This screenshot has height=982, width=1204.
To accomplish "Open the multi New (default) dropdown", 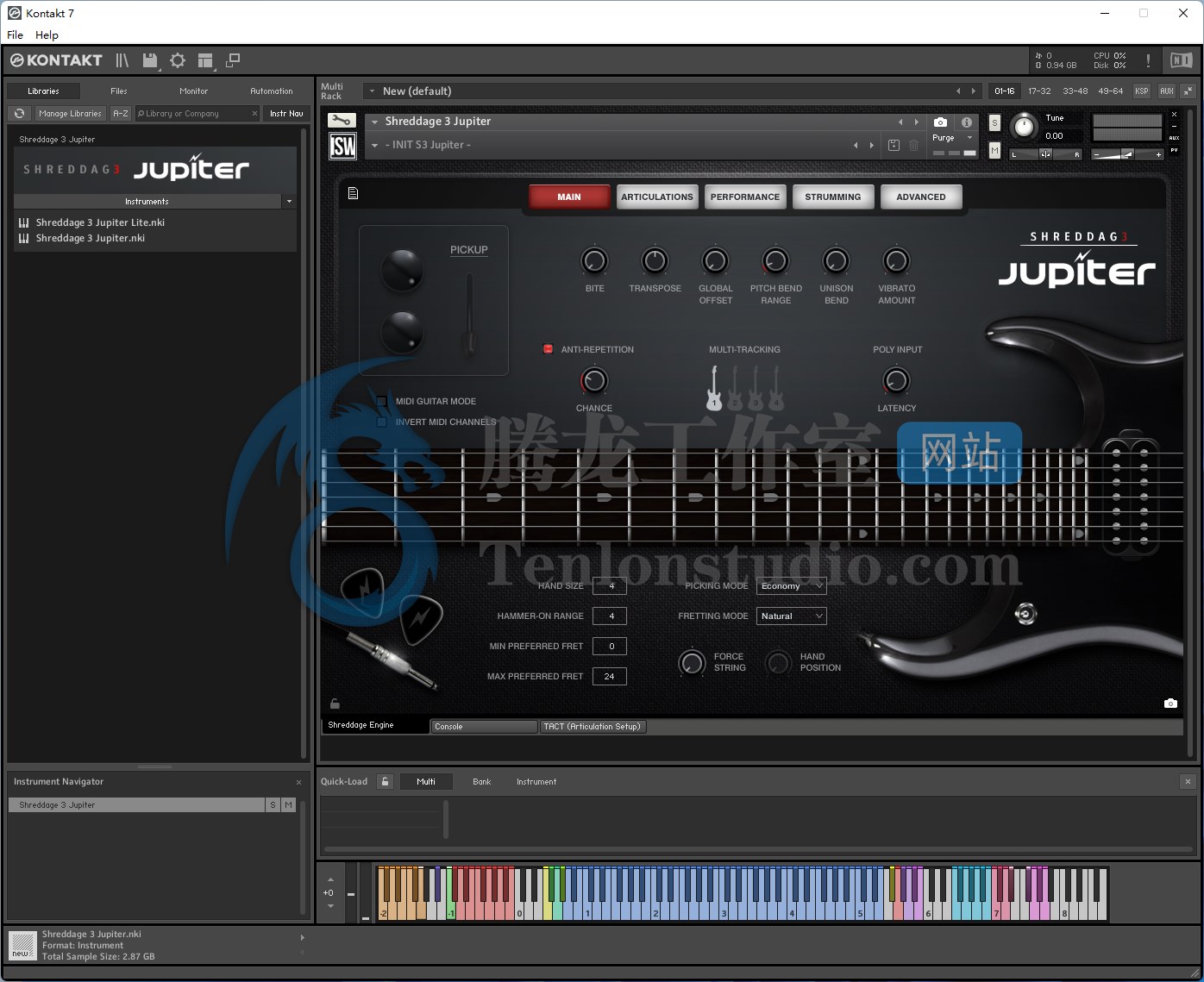I will [372, 91].
